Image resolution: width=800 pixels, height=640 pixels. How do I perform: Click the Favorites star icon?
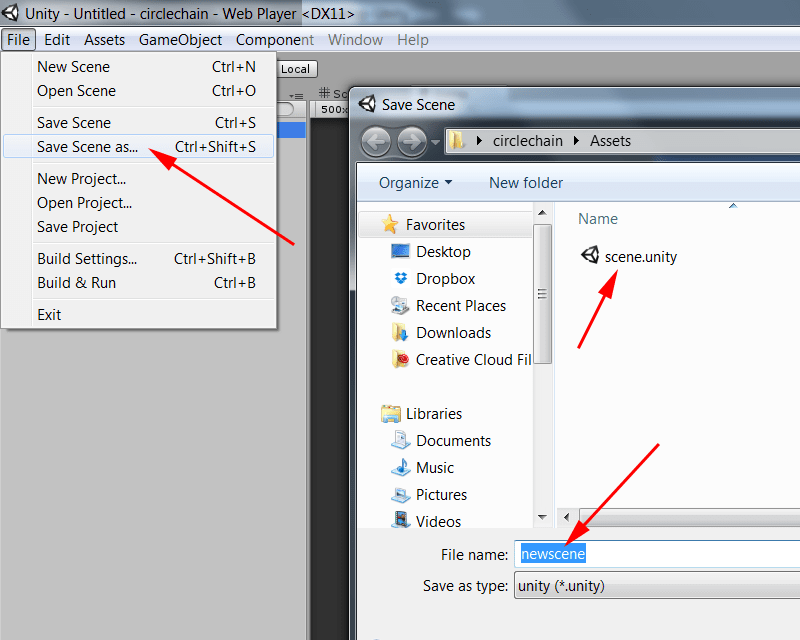point(390,224)
